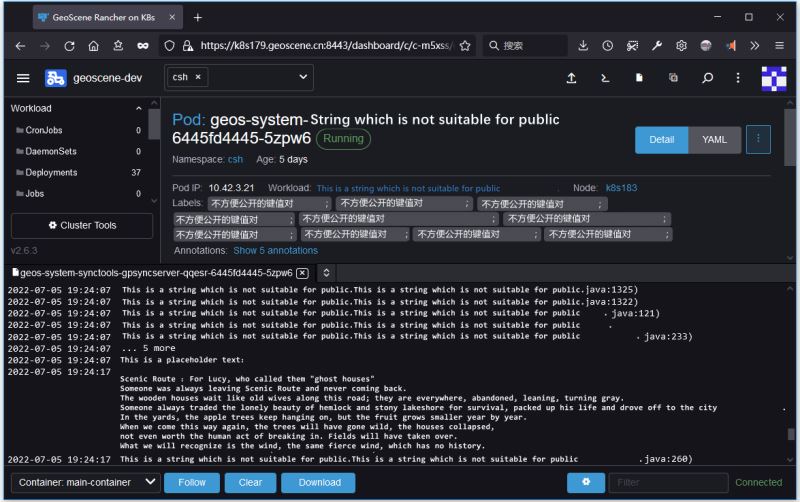The width and height of the screenshot is (800, 502).
Task: Click the Follow log button
Action: 191,482
